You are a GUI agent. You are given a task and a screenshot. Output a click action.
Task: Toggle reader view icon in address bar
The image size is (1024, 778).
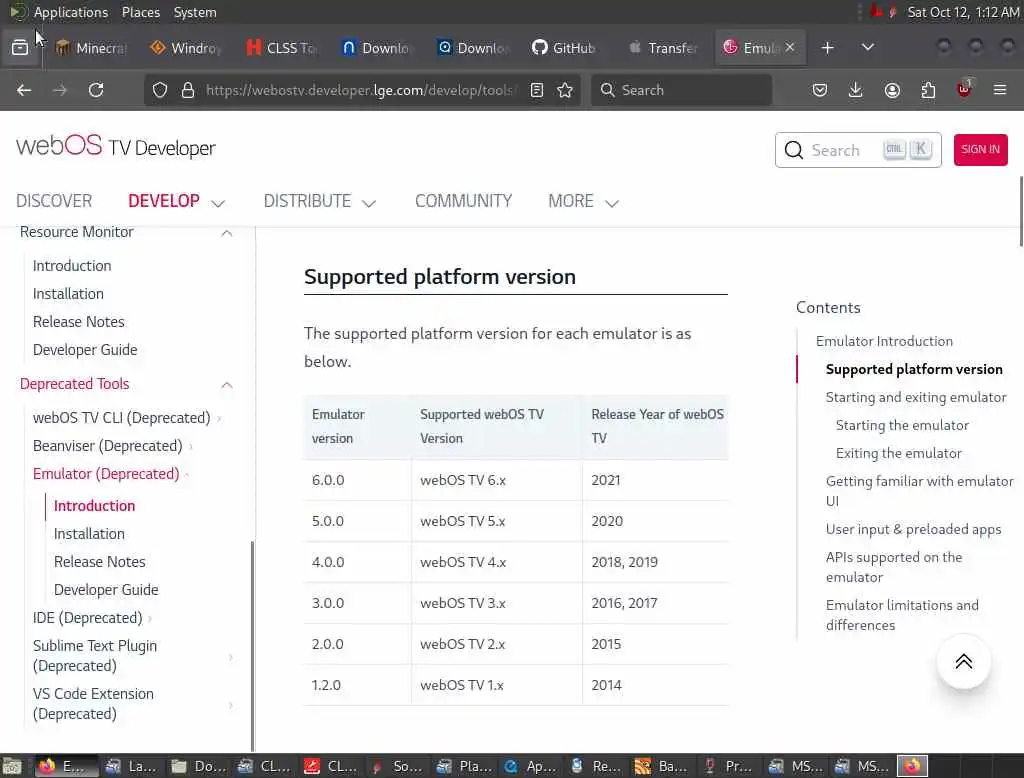537,90
